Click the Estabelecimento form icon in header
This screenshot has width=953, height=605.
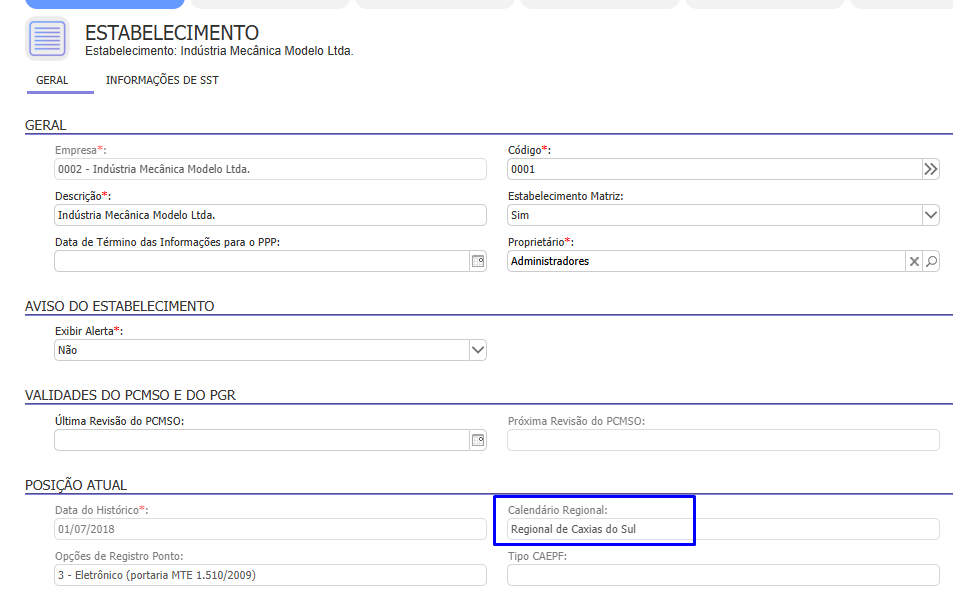47,39
